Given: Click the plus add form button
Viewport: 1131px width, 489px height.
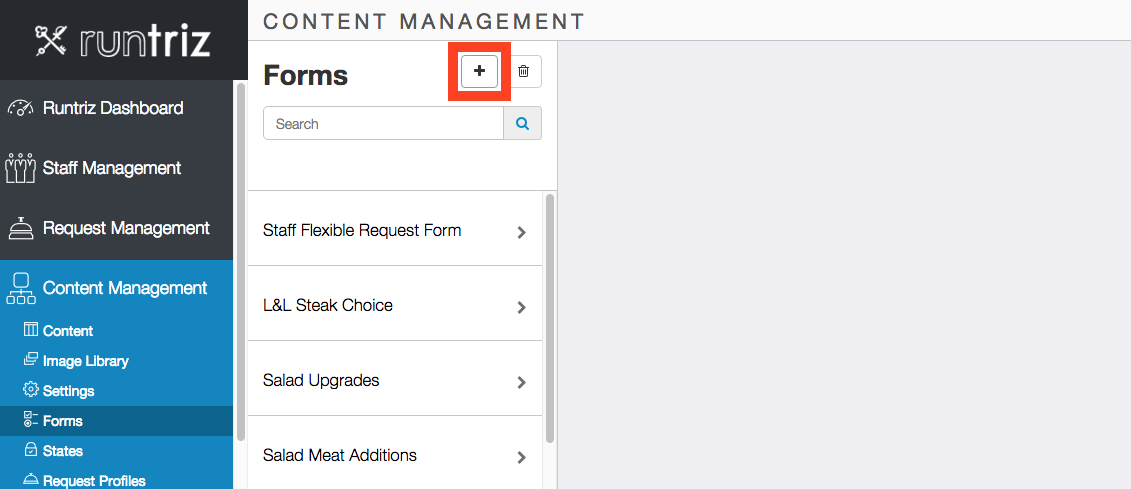Looking at the screenshot, I should [480, 71].
